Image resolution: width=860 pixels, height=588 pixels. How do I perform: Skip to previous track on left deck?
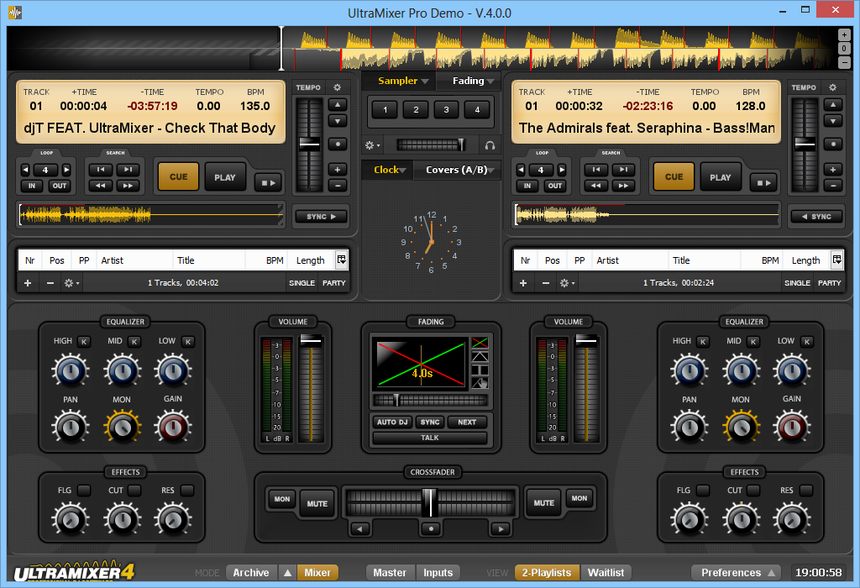[x=101, y=169]
